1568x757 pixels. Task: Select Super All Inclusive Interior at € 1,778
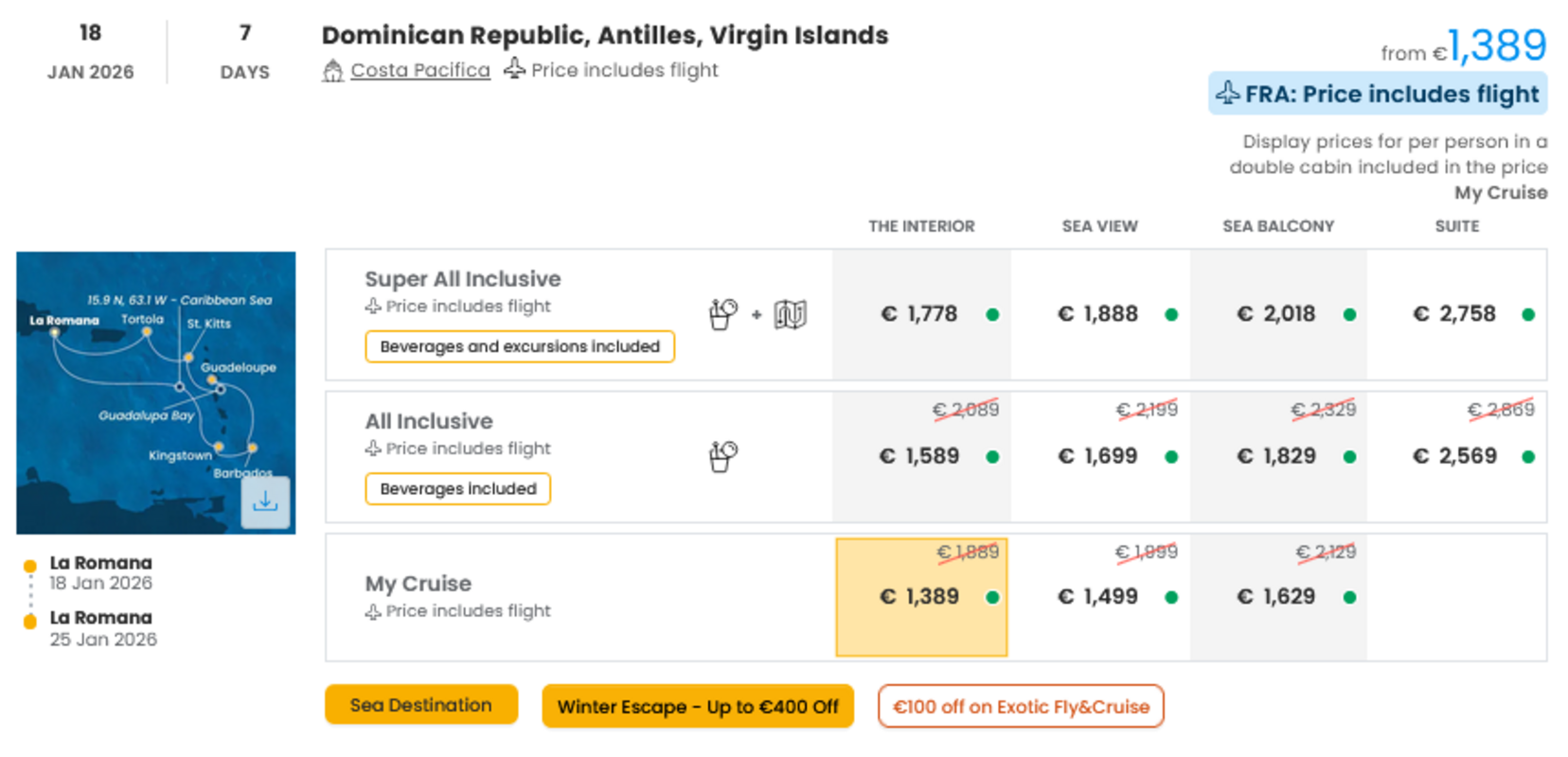click(921, 314)
